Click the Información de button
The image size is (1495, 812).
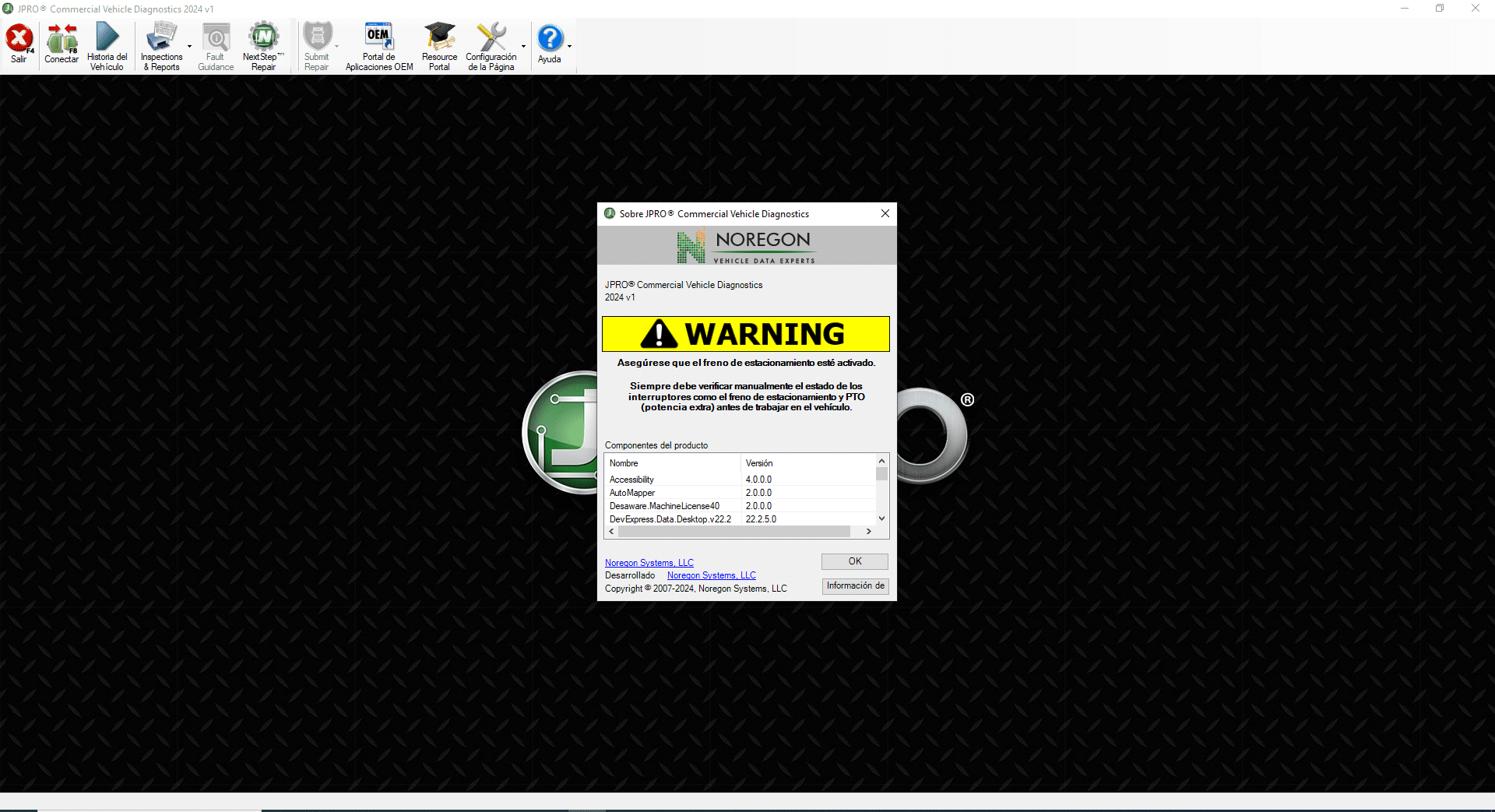(x=855, y=586)
